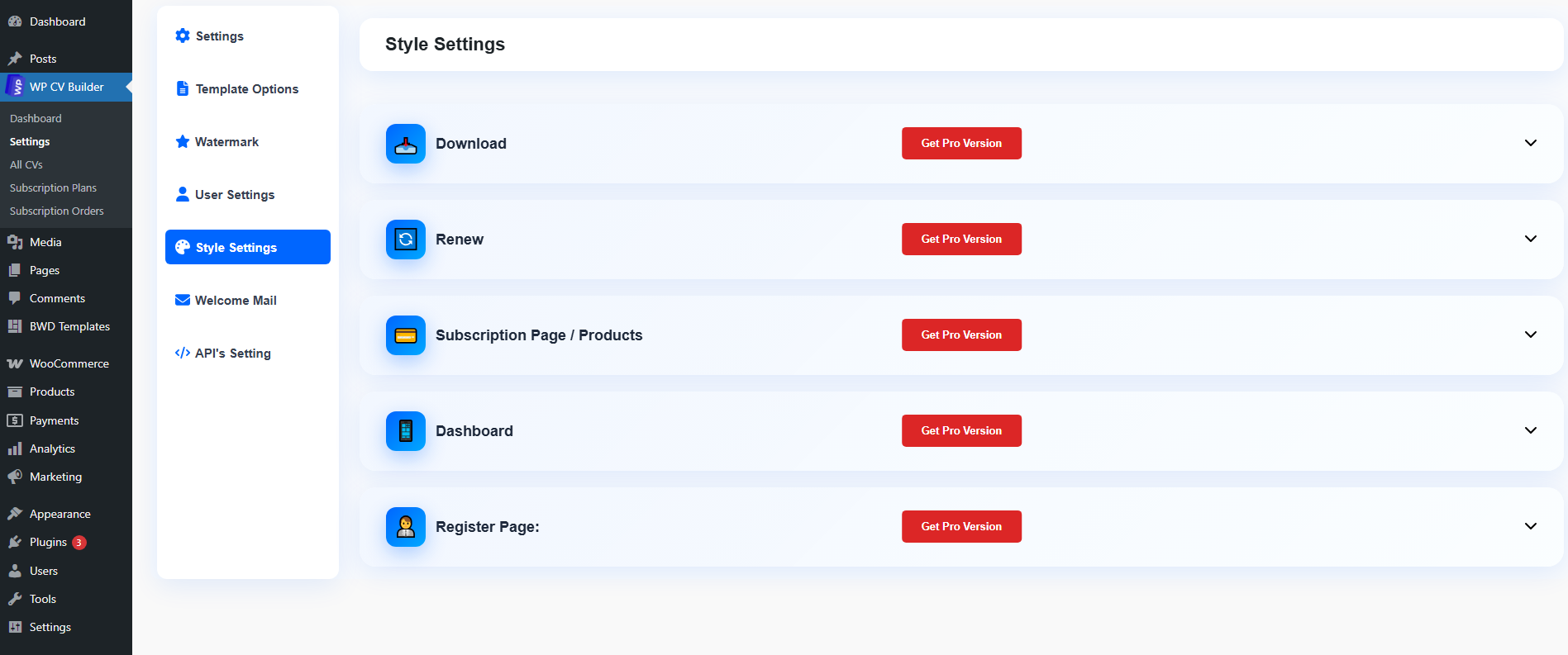Click the Watermark star icon
This screenshot has height=655, width=1568.
coord(183,141)
